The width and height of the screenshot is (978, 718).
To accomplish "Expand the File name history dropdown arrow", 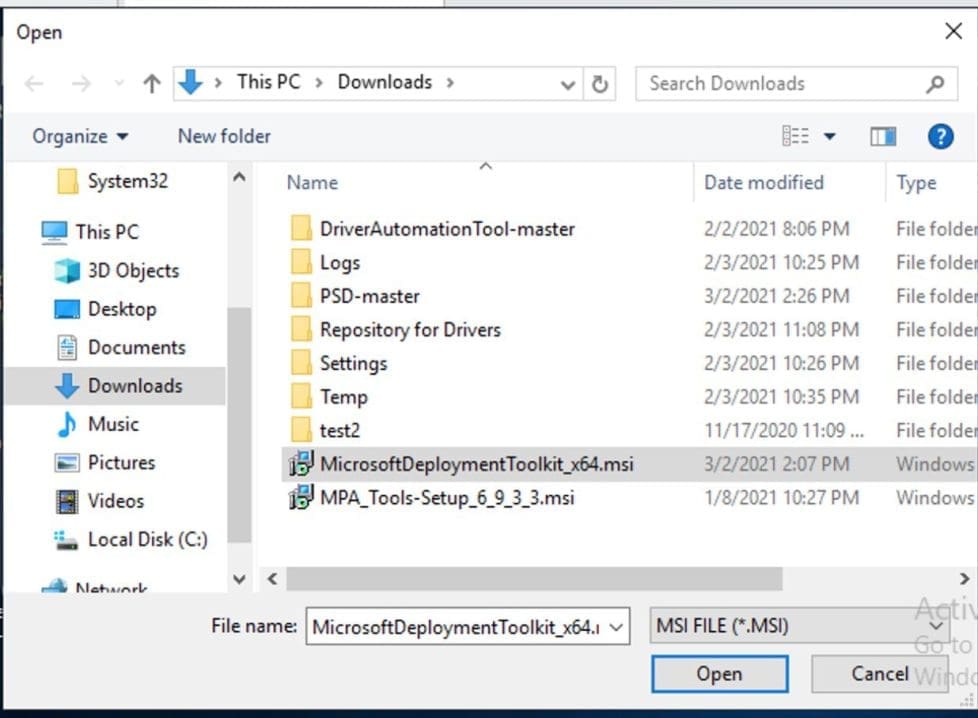I will (616, 628).
